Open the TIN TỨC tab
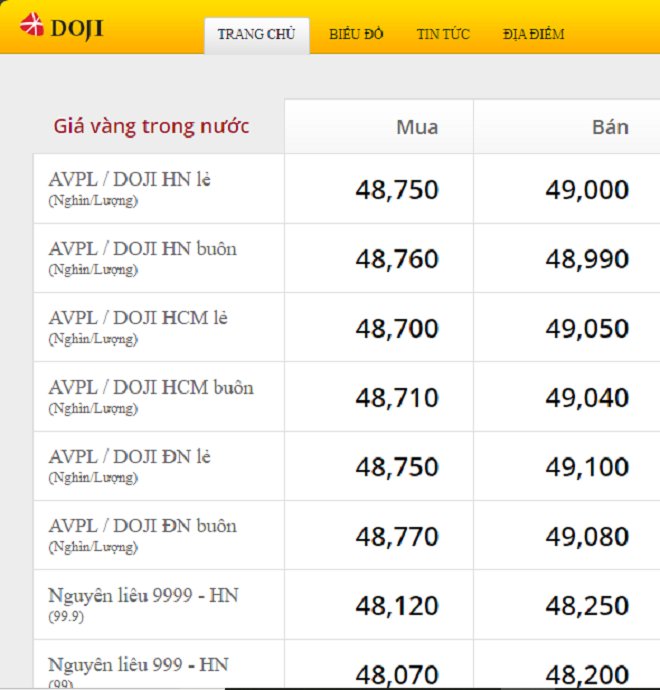This screenshot has height=690, width=660. (x=443, y=34)
